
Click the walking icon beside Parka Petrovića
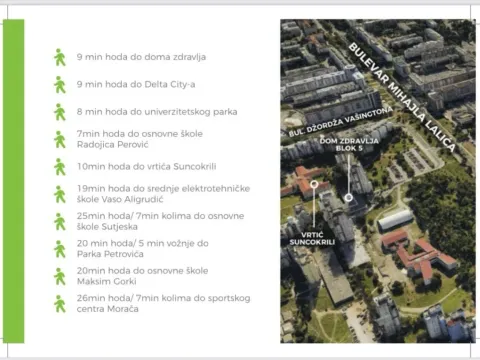tap(60, 249)
